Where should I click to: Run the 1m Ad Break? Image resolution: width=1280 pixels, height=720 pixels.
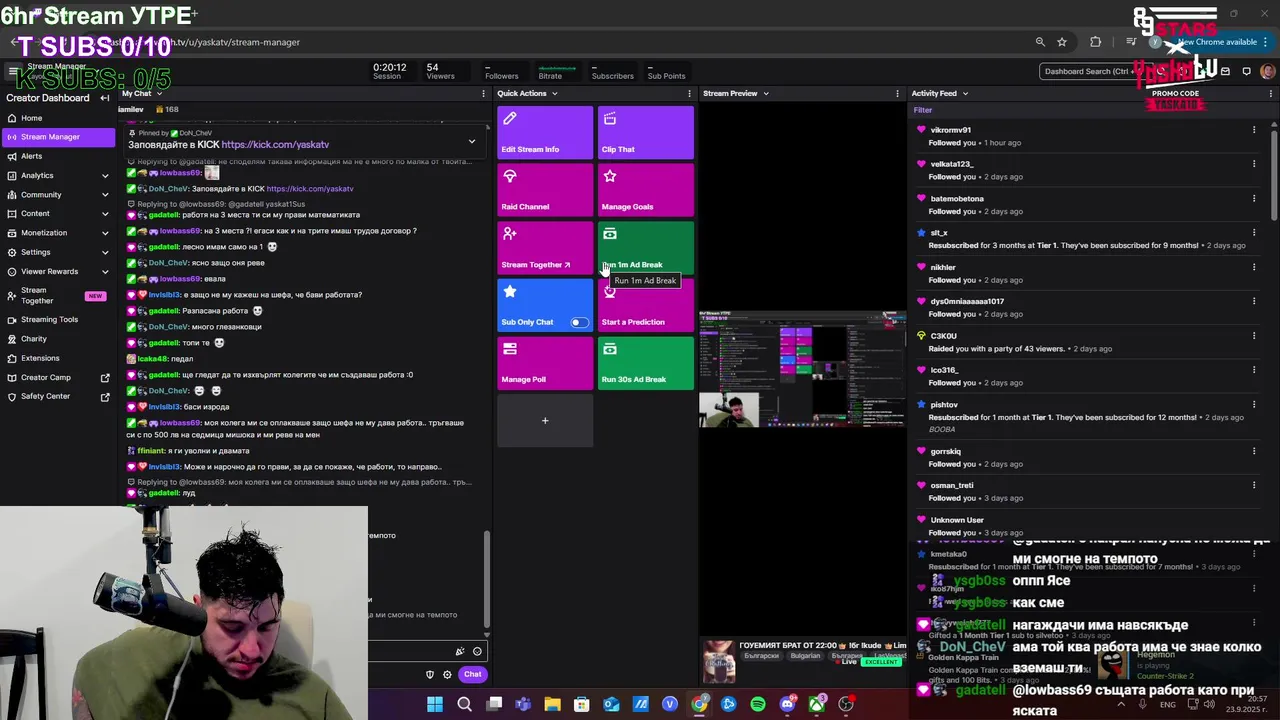[646, 248]
